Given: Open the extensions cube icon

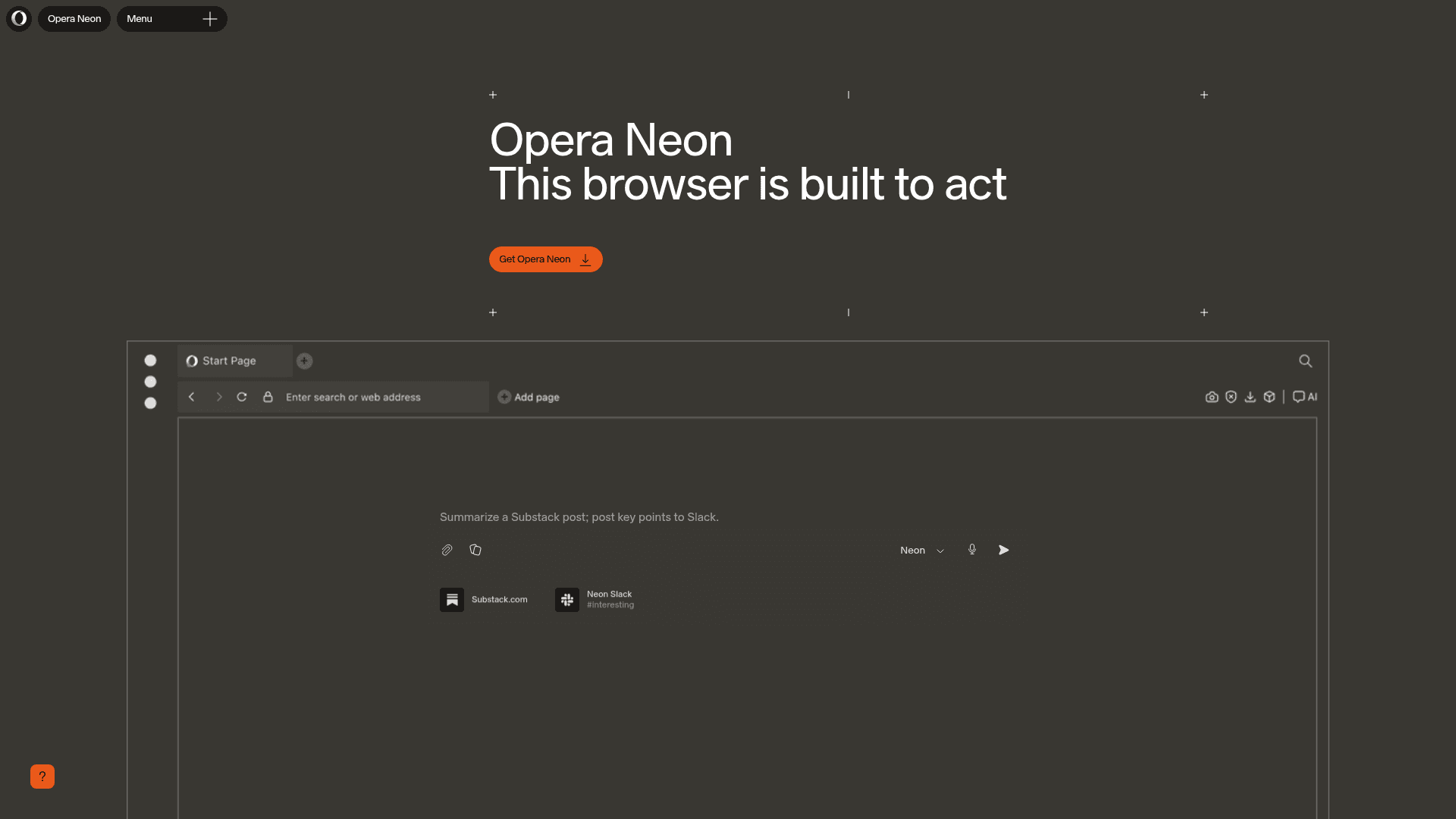Looking at the screenshot, I should tap(1269, 397).
